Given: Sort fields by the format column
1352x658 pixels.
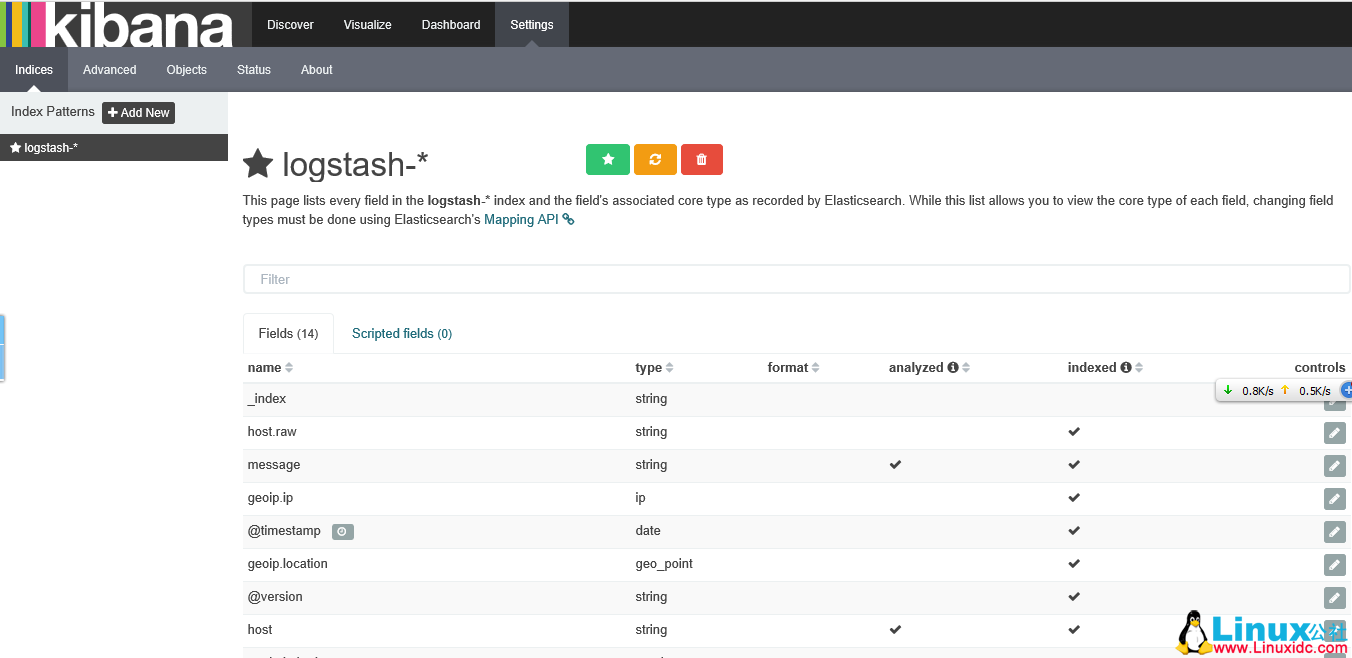Looking at the screenshot, I should point(789,367).
